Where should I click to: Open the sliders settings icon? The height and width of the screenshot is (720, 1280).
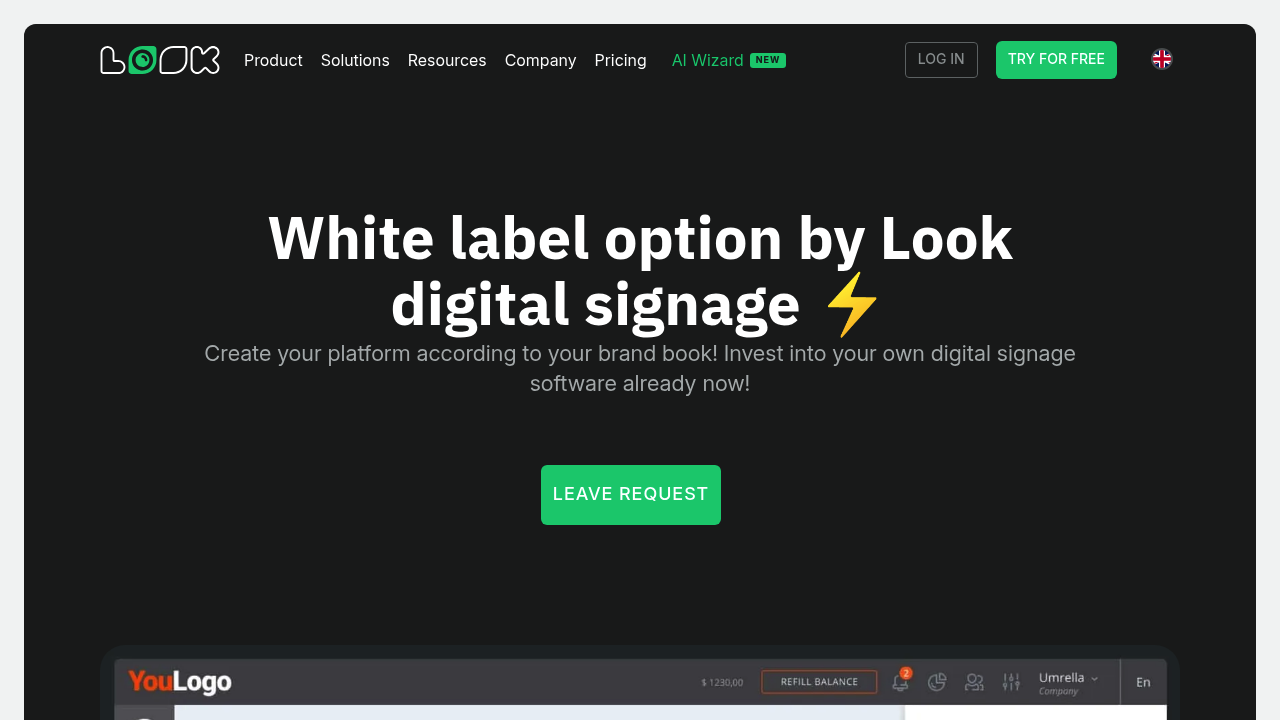[x=1011, y=682]
